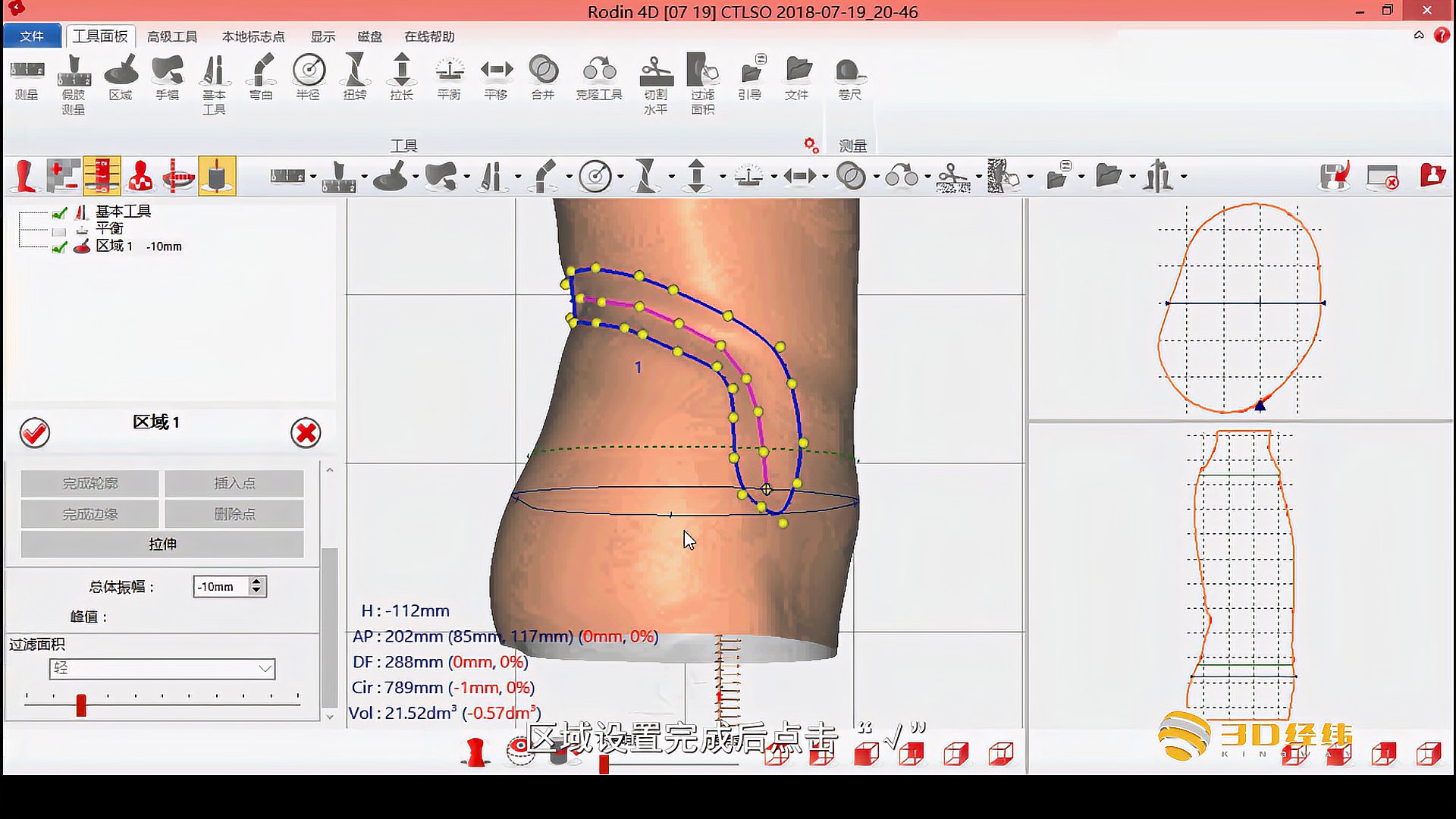The width and height of the screenshot is (1456, 819).
Task: Click the 过滤面积 red slider handle
Action: 81,705
